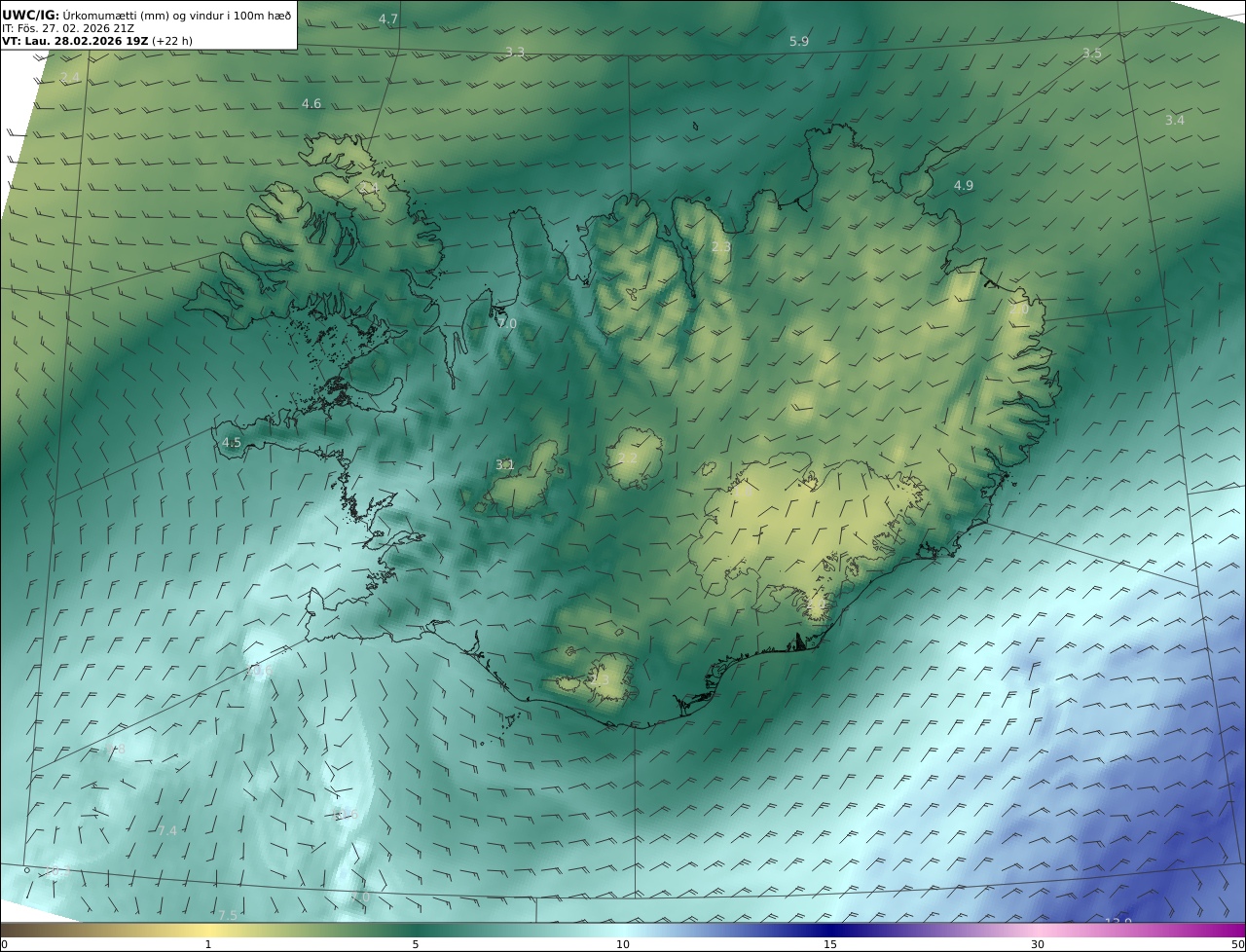1246x952 pixels.
Task: Click the 2.2 value on the round glacier
Action: click(628, 458)
